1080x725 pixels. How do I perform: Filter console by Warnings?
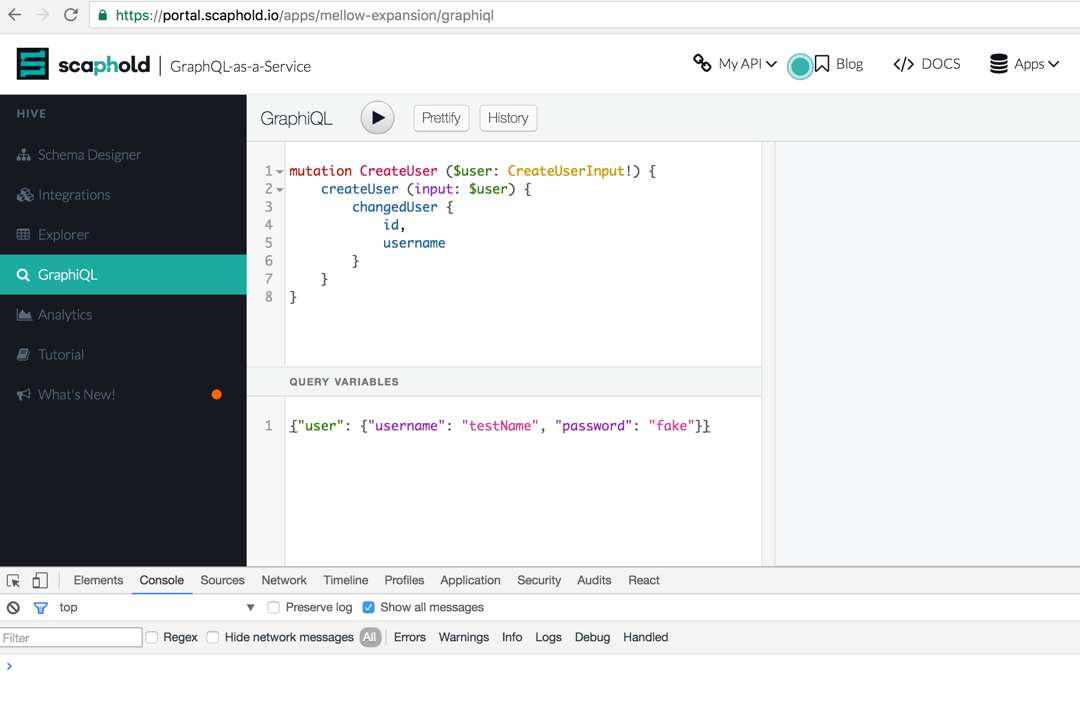coord(464,638)
